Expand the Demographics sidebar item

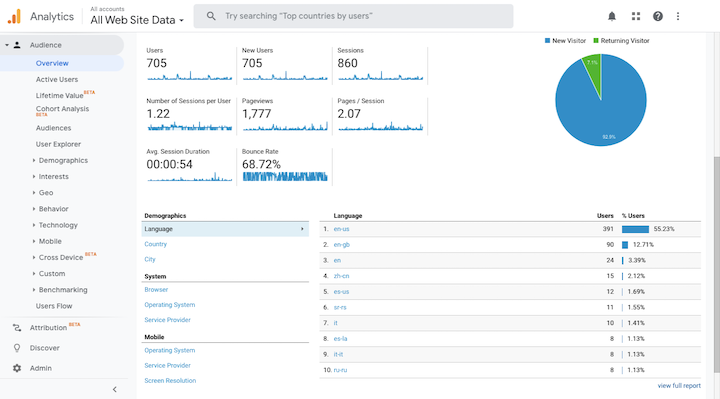click(x=34, y=160)
